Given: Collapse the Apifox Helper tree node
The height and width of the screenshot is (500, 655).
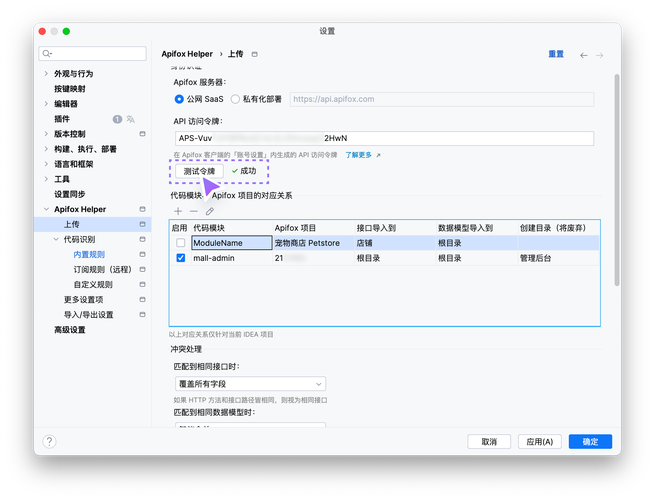Looking at the screenshot, I should tap(46, 209).
